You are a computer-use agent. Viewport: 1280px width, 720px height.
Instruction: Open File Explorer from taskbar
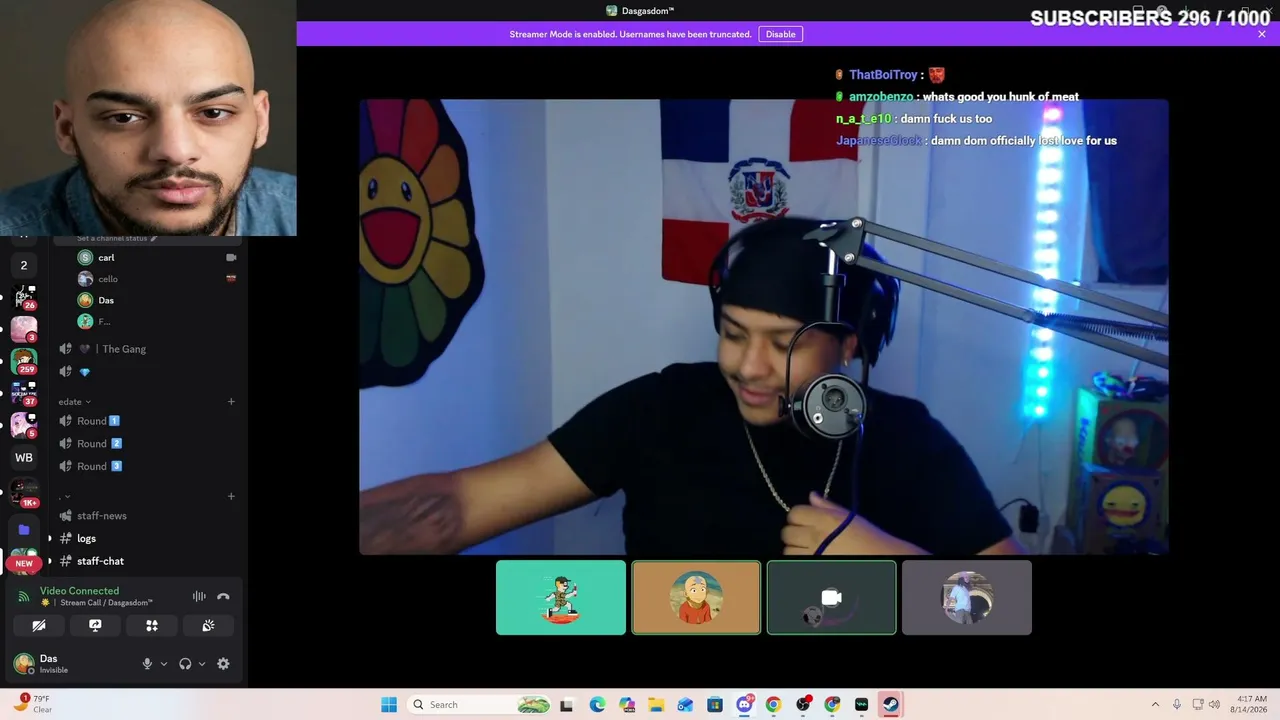(x=656, y=704)
